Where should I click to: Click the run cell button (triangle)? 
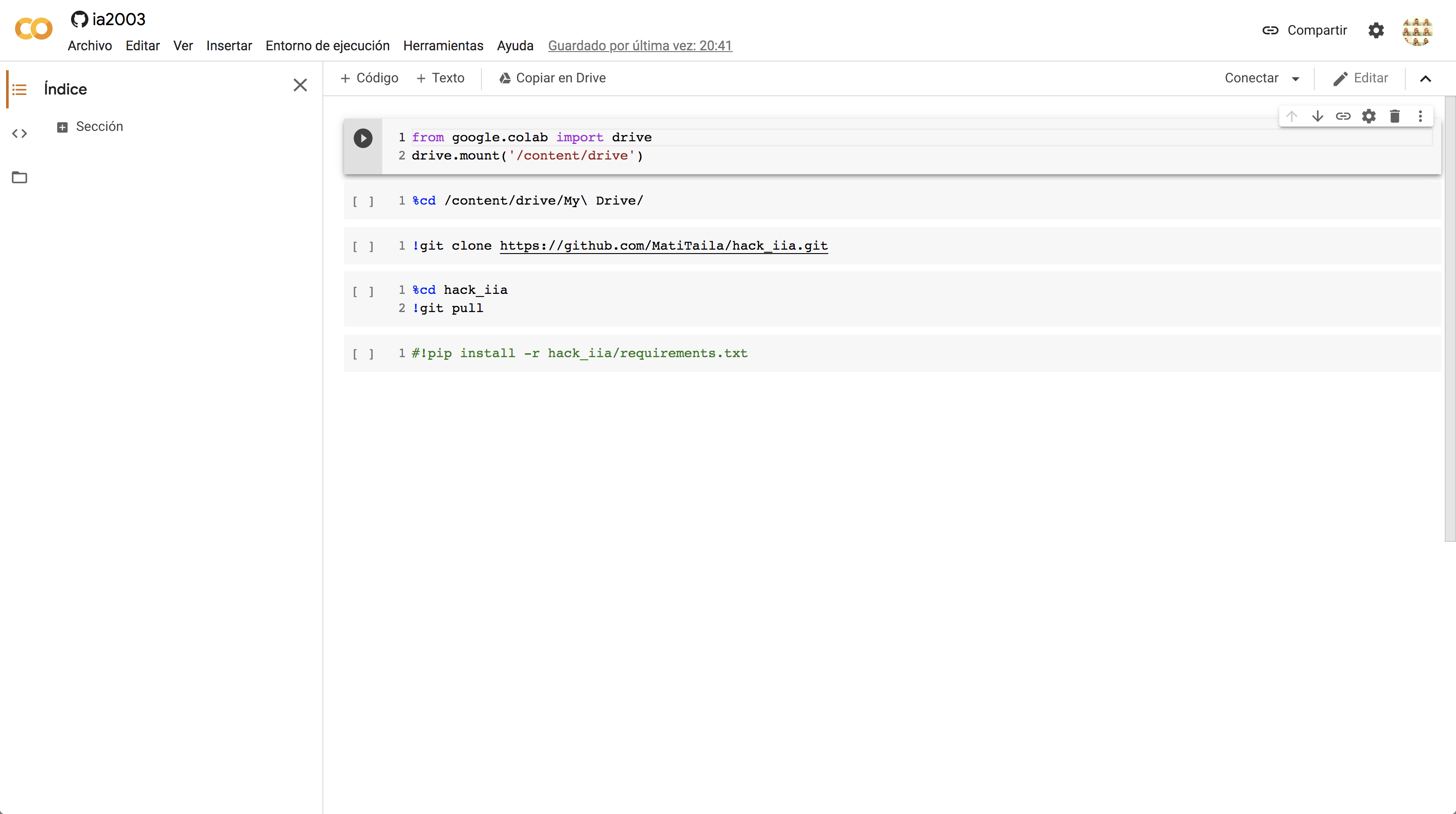coord(363,138)
